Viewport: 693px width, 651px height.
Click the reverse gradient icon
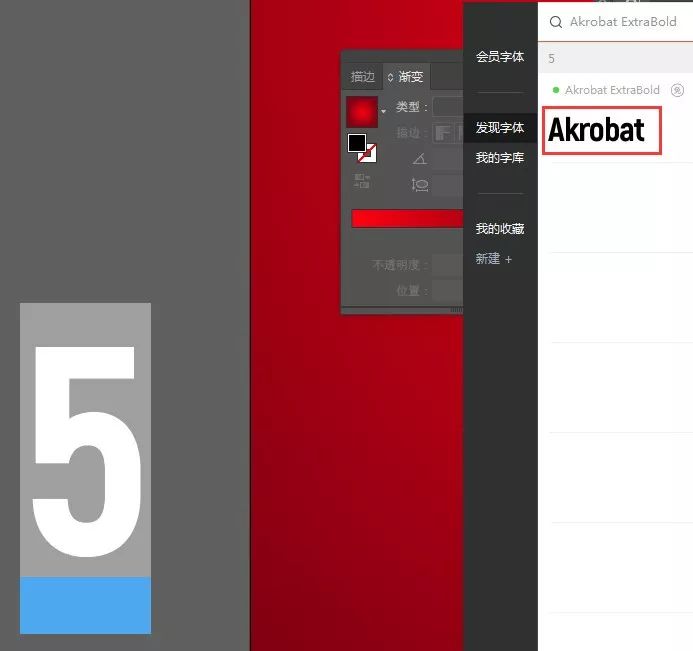click(x=362, y=181)
